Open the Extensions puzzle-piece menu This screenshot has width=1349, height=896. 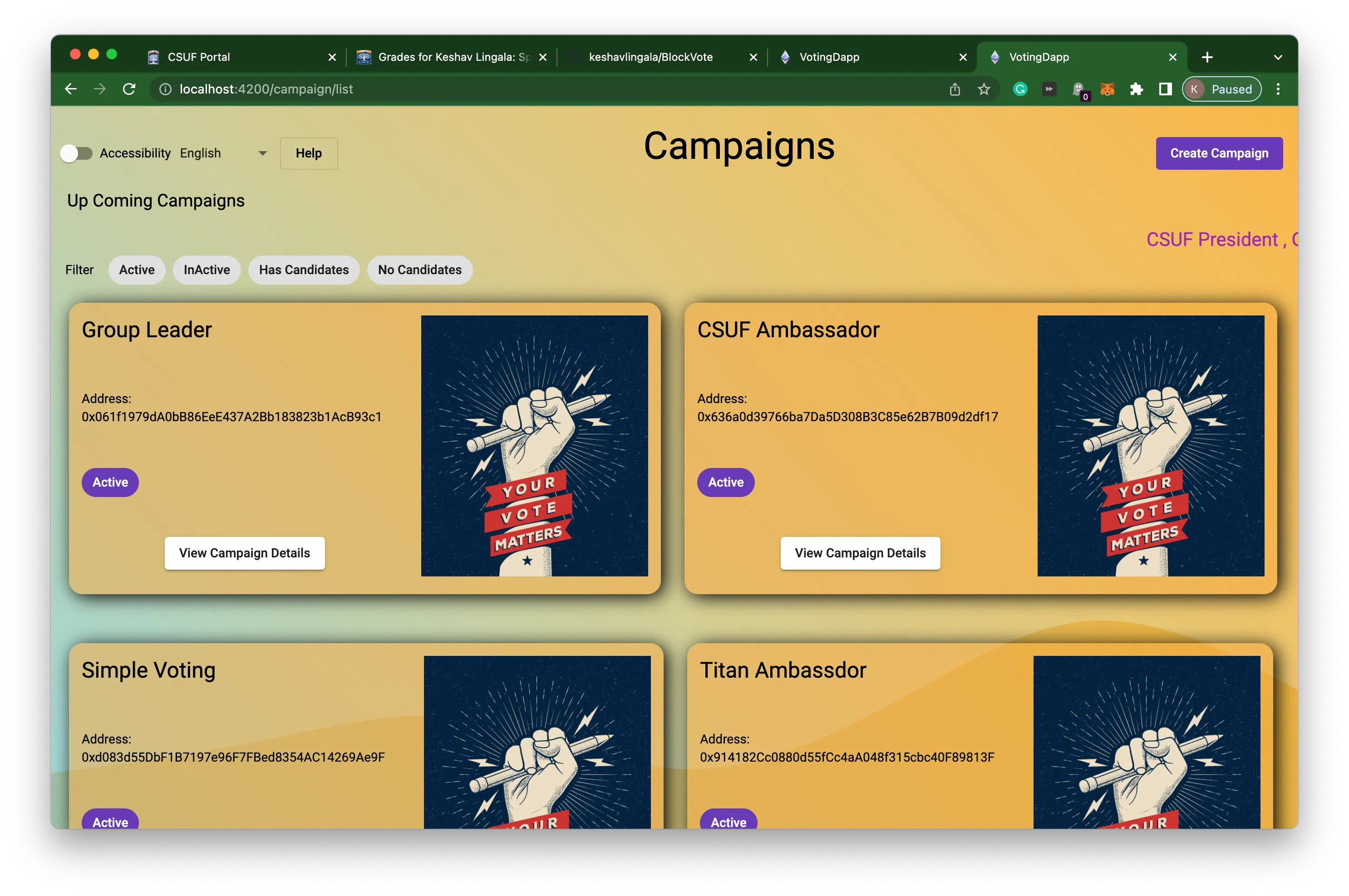coord(1137,89)
